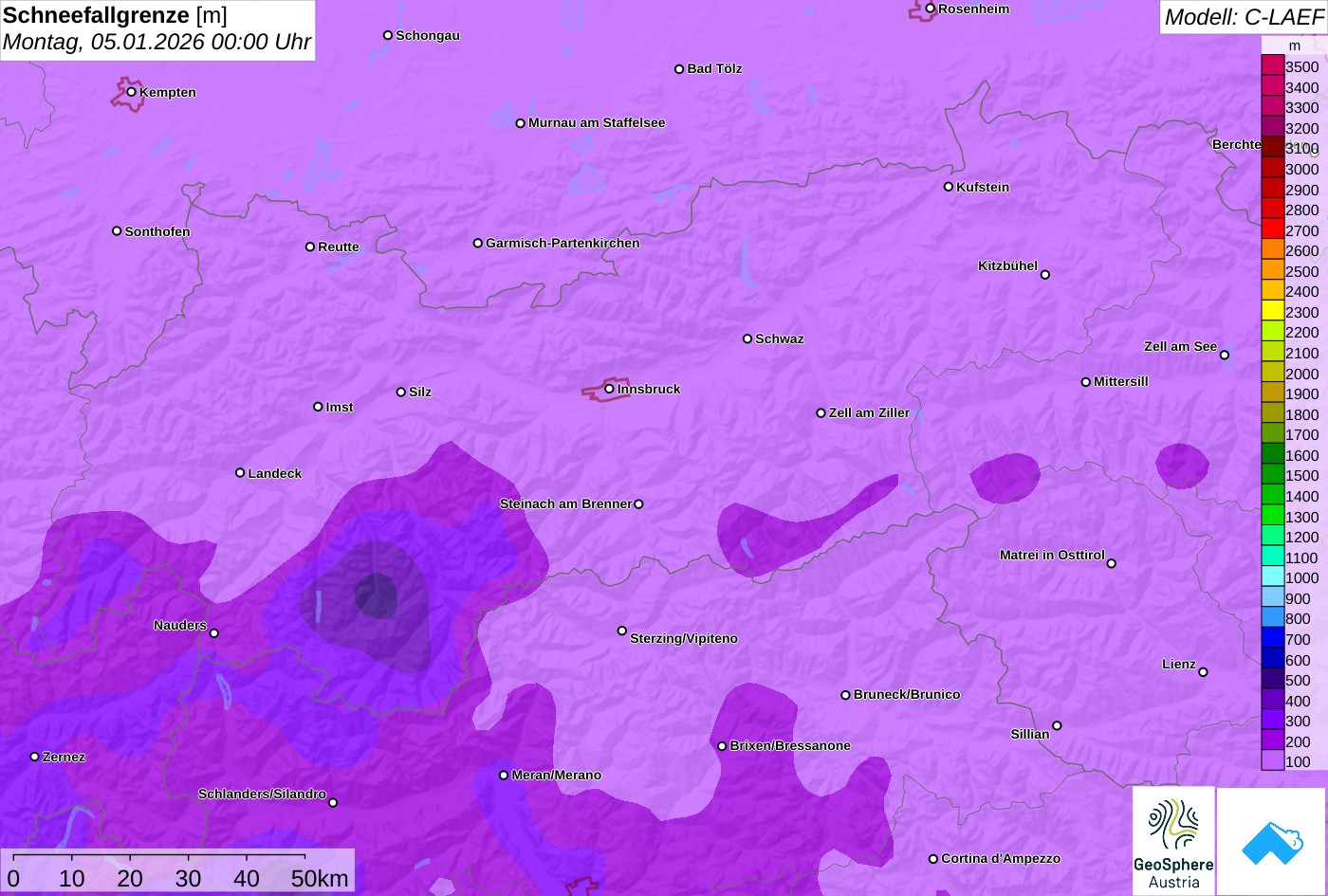Click the Brixen/Bressanone label
This screenshot has width=1328, height=896.
pos(790,746)
